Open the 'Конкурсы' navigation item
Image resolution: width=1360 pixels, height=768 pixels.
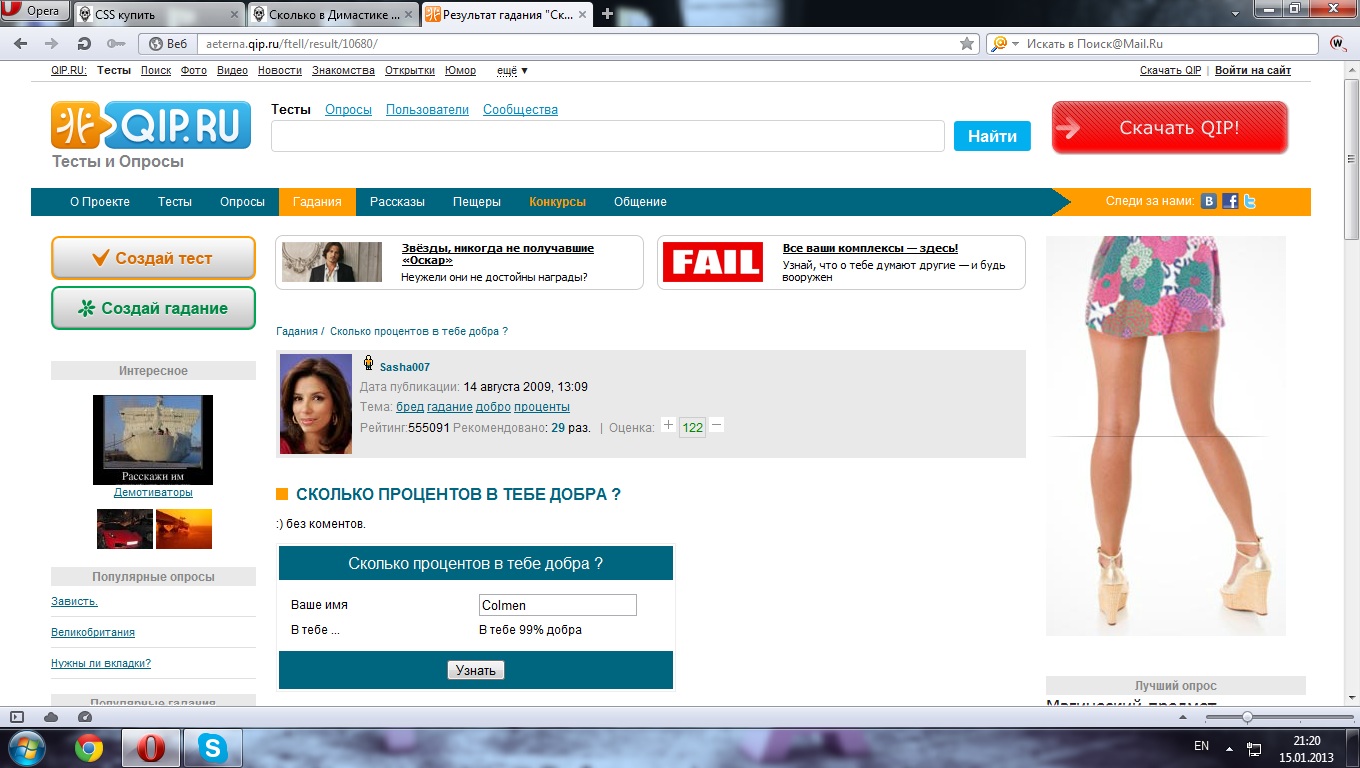[557, 201]
